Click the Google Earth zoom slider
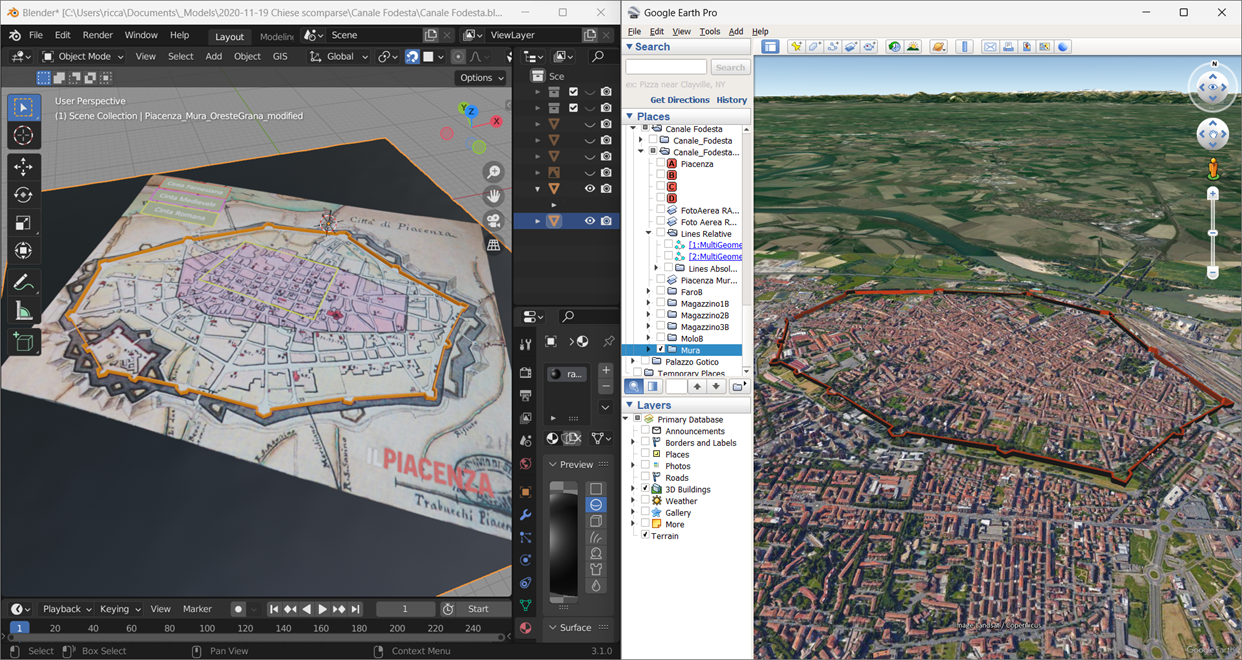The height and width of the screenshot is (660, 1242). click(x=1212, y=233)
